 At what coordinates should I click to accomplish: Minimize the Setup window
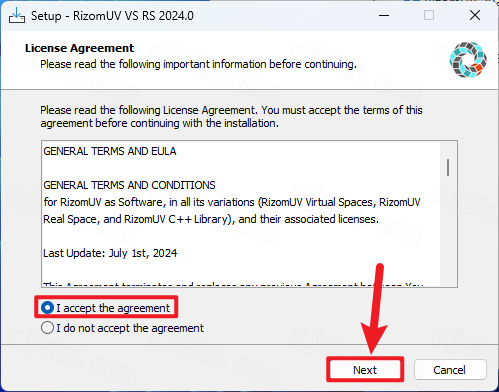(x=384, y=15)
